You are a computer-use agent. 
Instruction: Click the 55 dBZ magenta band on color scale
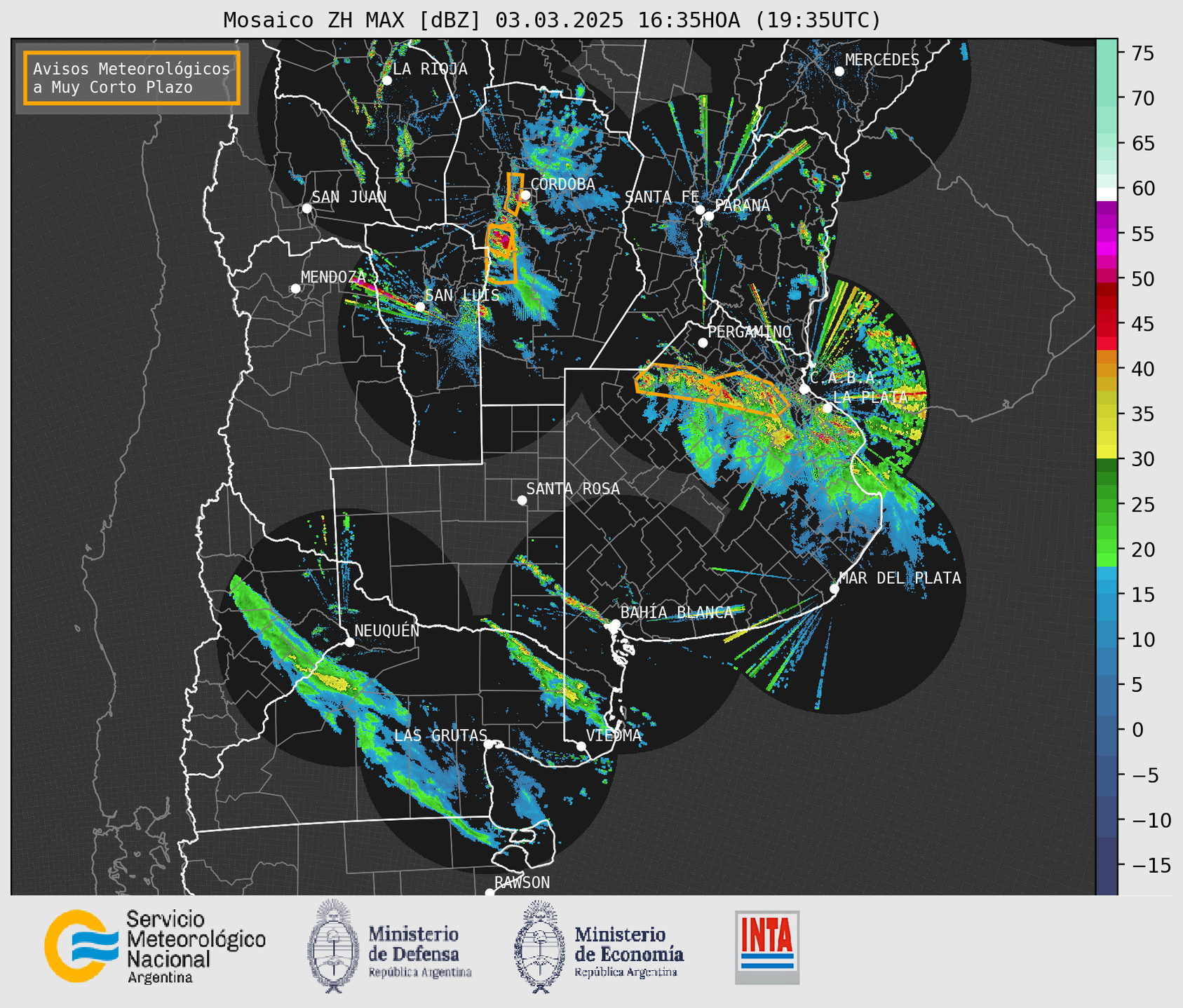click(x=1107, y=233)
